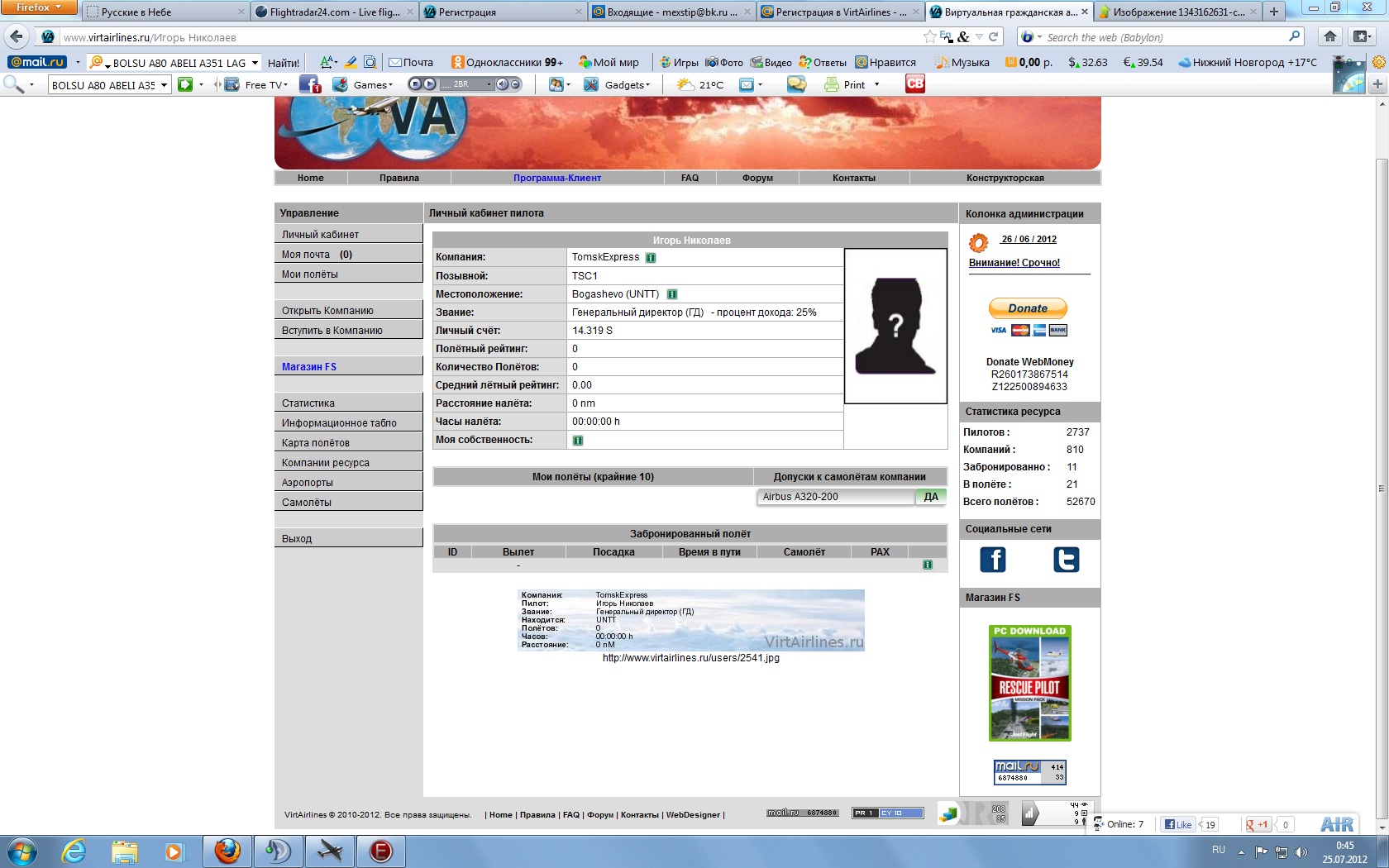Click the orange gear icon beside 26/06/2012
The image size is (1389, 868).
(979, 242)
